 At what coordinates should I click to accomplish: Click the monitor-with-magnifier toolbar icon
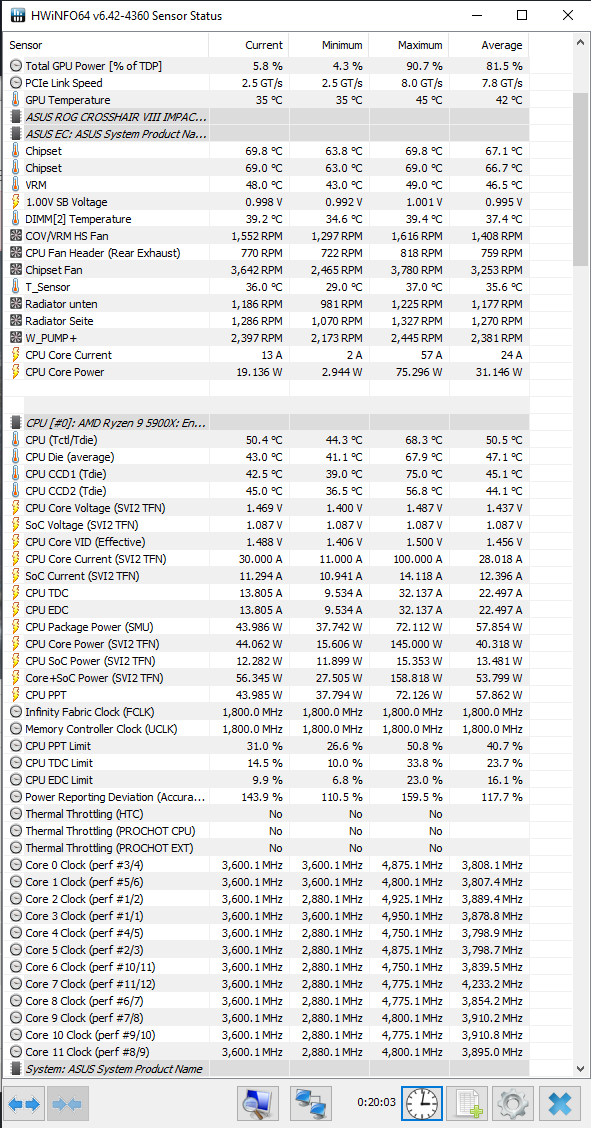pos(257,1103)
